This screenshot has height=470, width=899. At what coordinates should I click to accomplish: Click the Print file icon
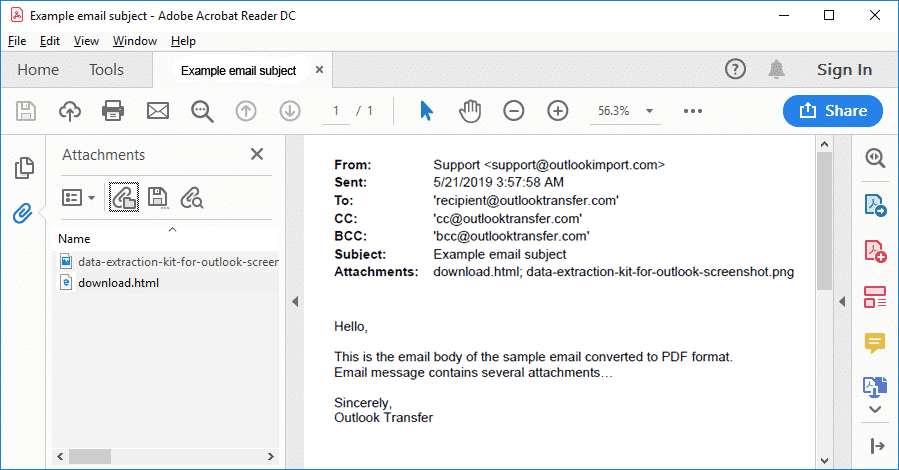click(x=113, y=111)
